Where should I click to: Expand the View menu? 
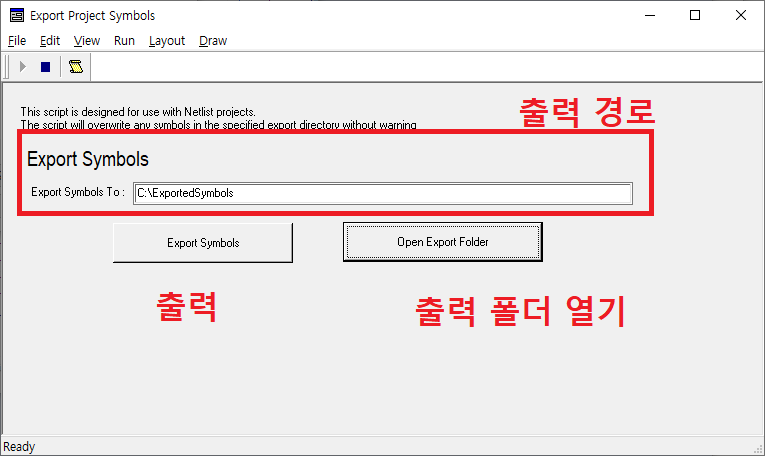[x=87, y=41]
